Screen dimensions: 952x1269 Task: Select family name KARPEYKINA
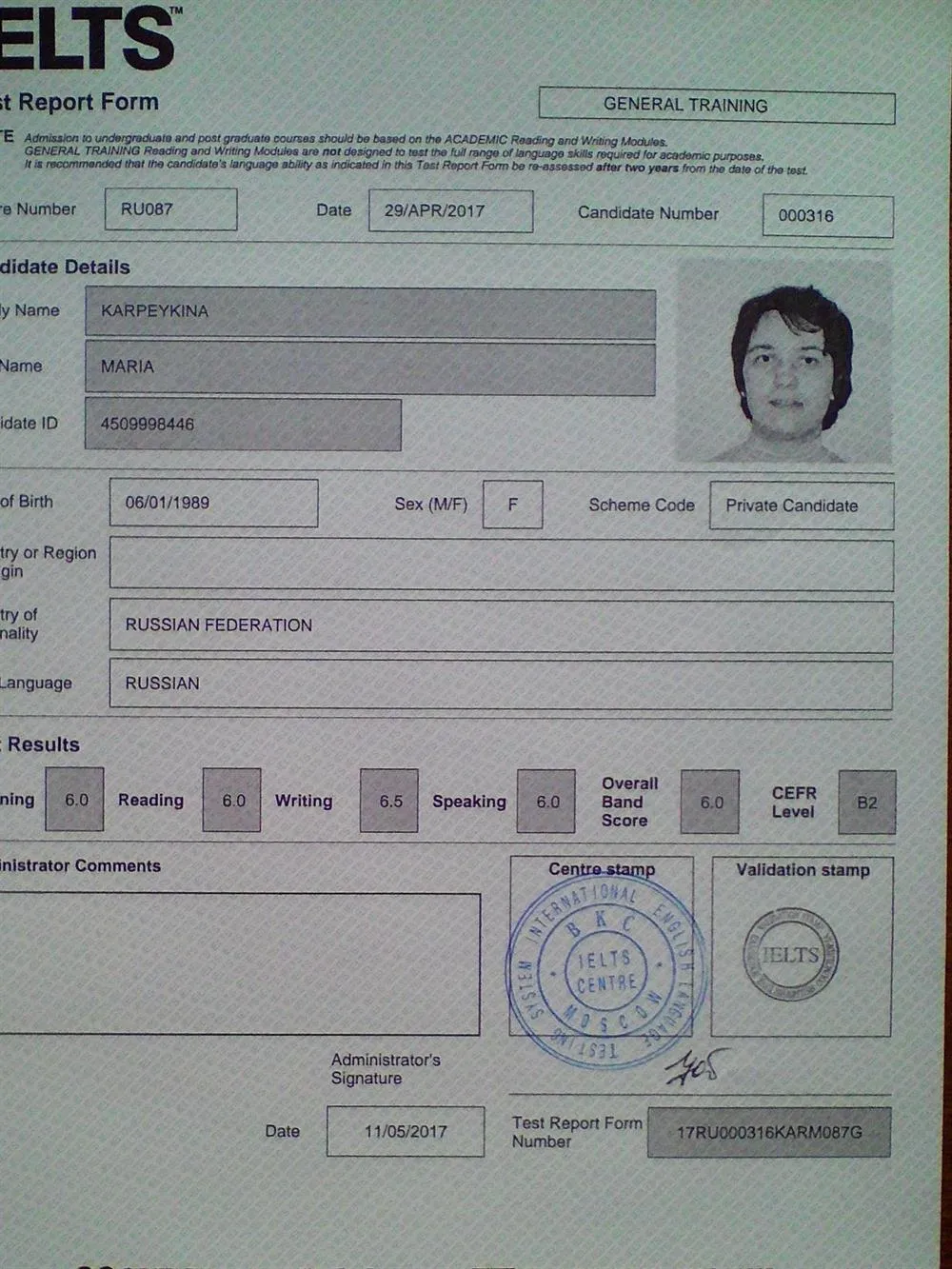point(370,313)
